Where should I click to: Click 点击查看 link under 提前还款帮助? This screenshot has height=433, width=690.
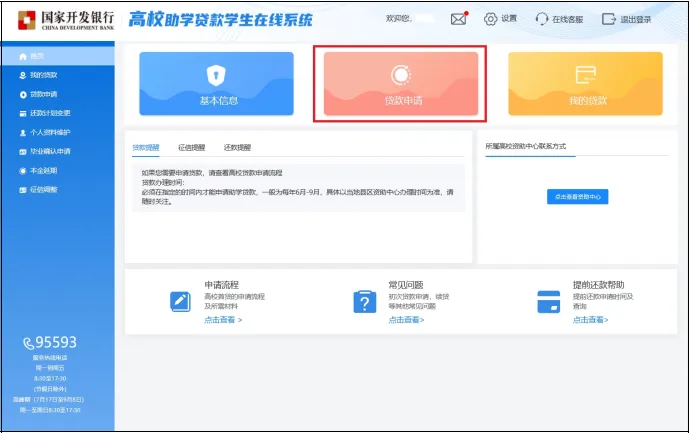(590, 320)
